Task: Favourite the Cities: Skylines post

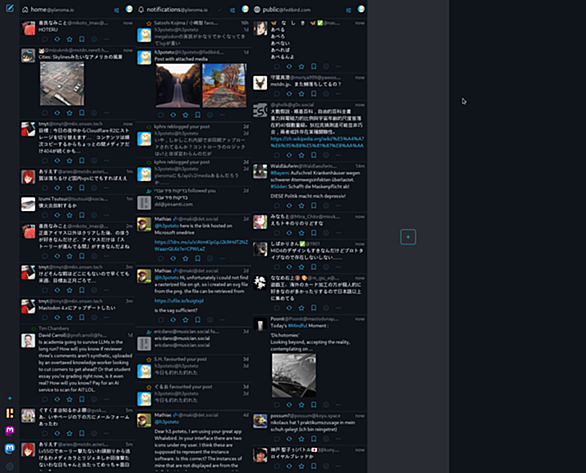Action: 70,112
